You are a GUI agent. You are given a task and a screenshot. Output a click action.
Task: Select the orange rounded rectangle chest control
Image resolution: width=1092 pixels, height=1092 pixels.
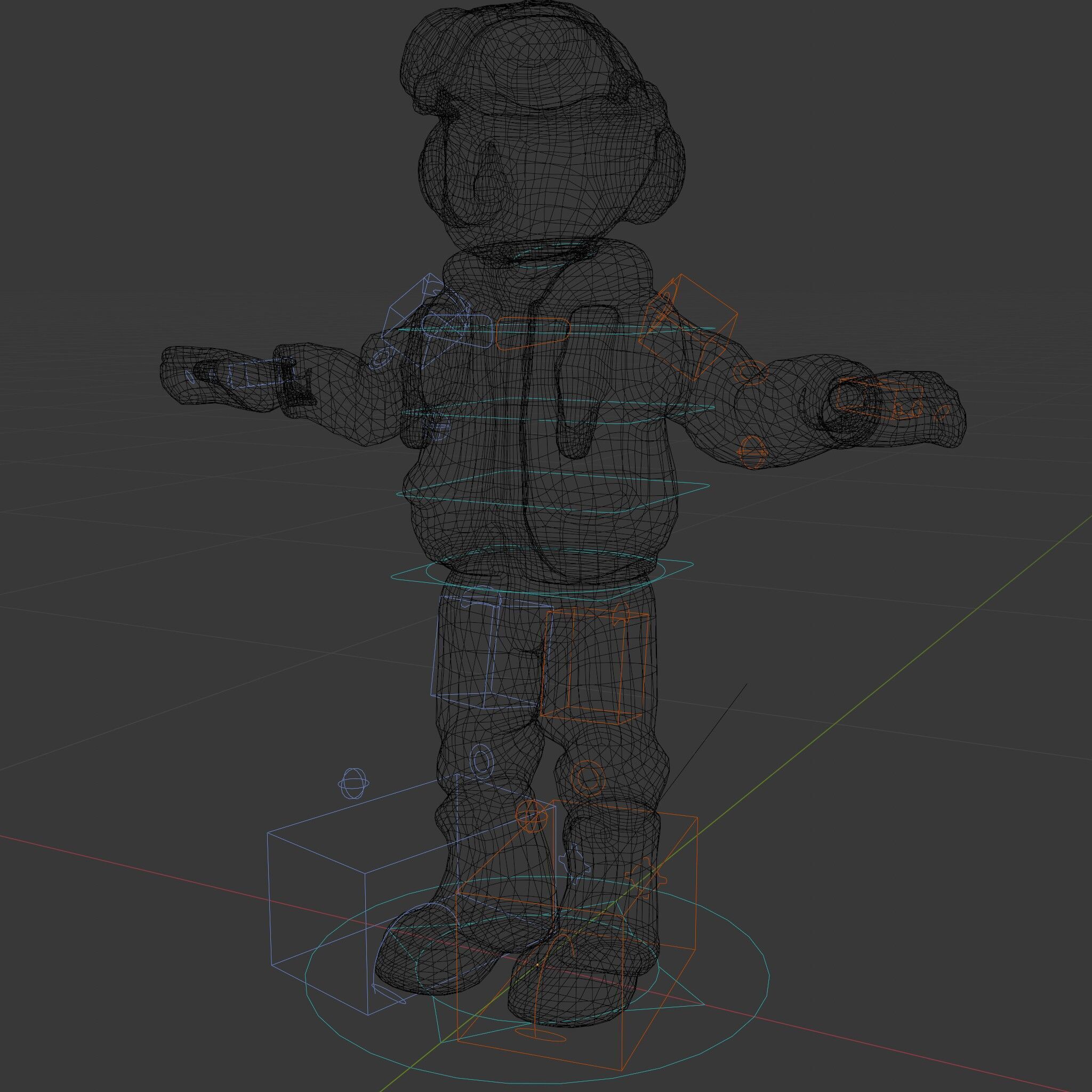[x=533, y=333]
